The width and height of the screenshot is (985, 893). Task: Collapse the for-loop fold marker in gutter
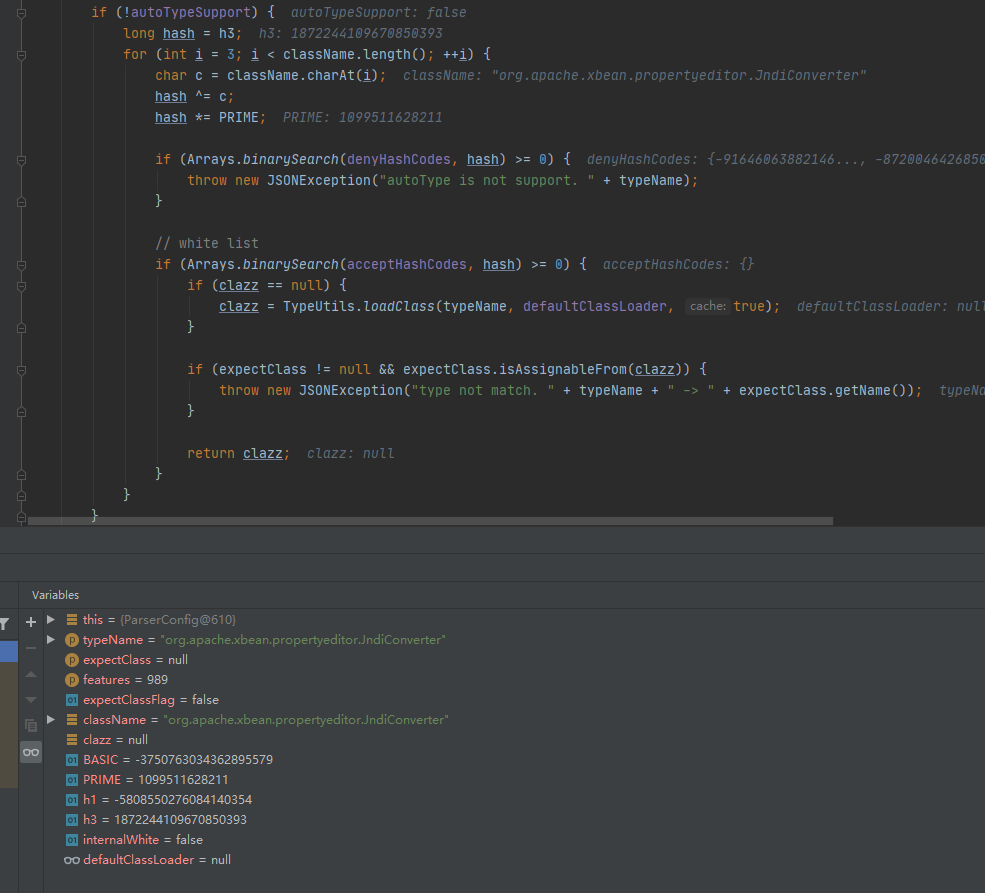[22, 54]
